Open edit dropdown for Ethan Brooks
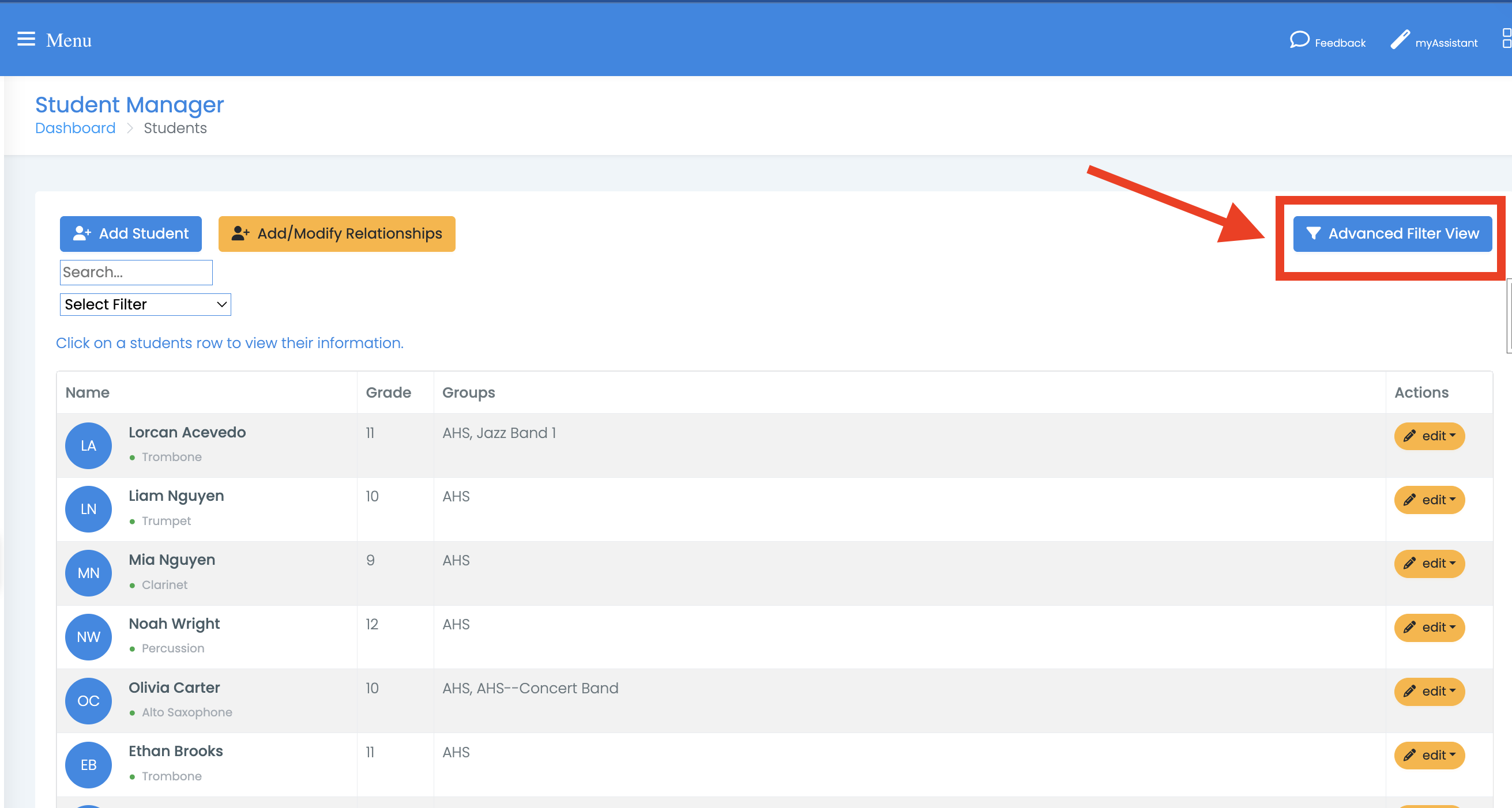 (1429, 755)
